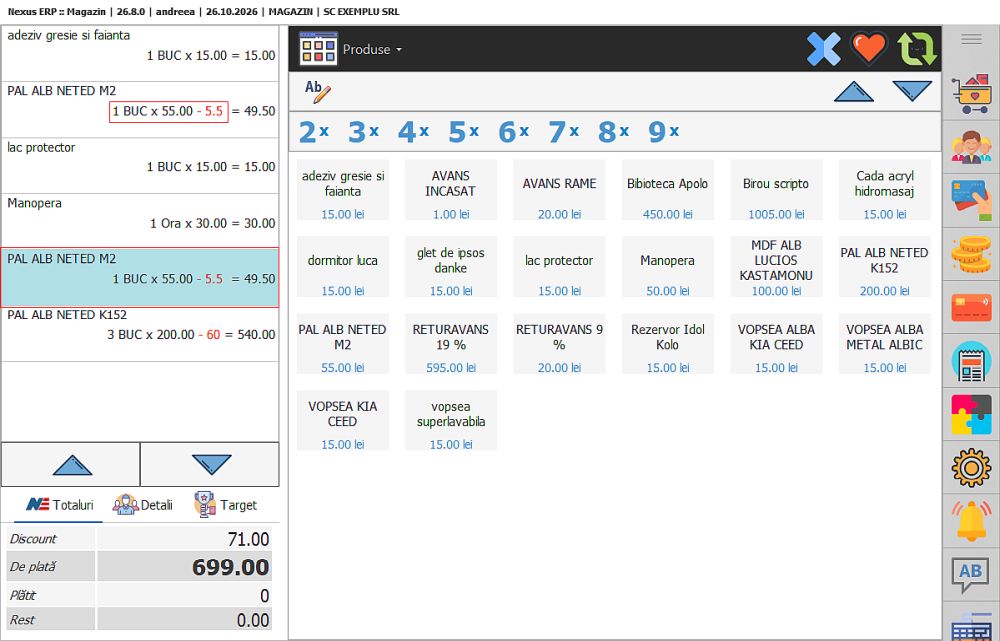
Task: Click the Plătit amount field
Action: [184, 595]
